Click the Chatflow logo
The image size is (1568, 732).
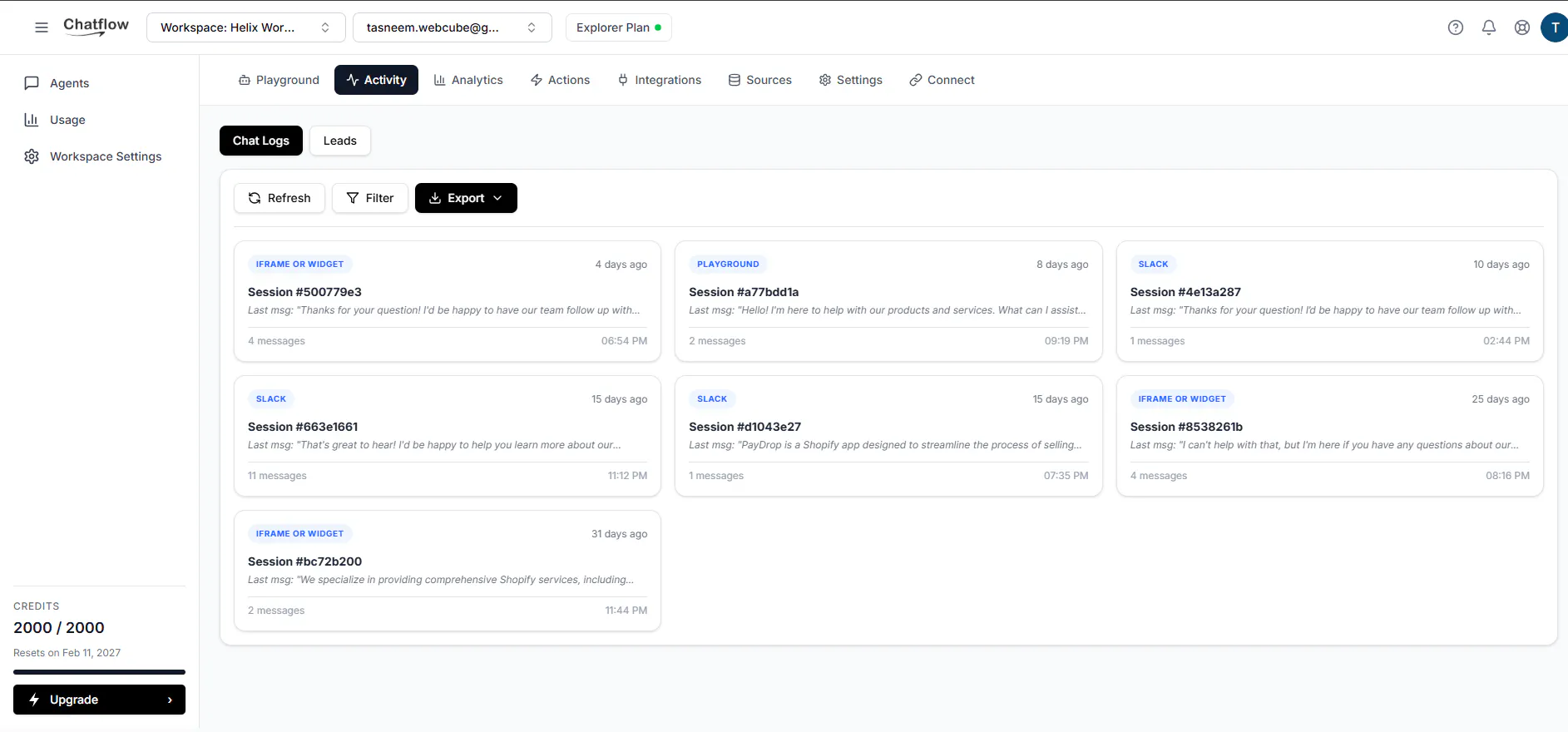96,26
